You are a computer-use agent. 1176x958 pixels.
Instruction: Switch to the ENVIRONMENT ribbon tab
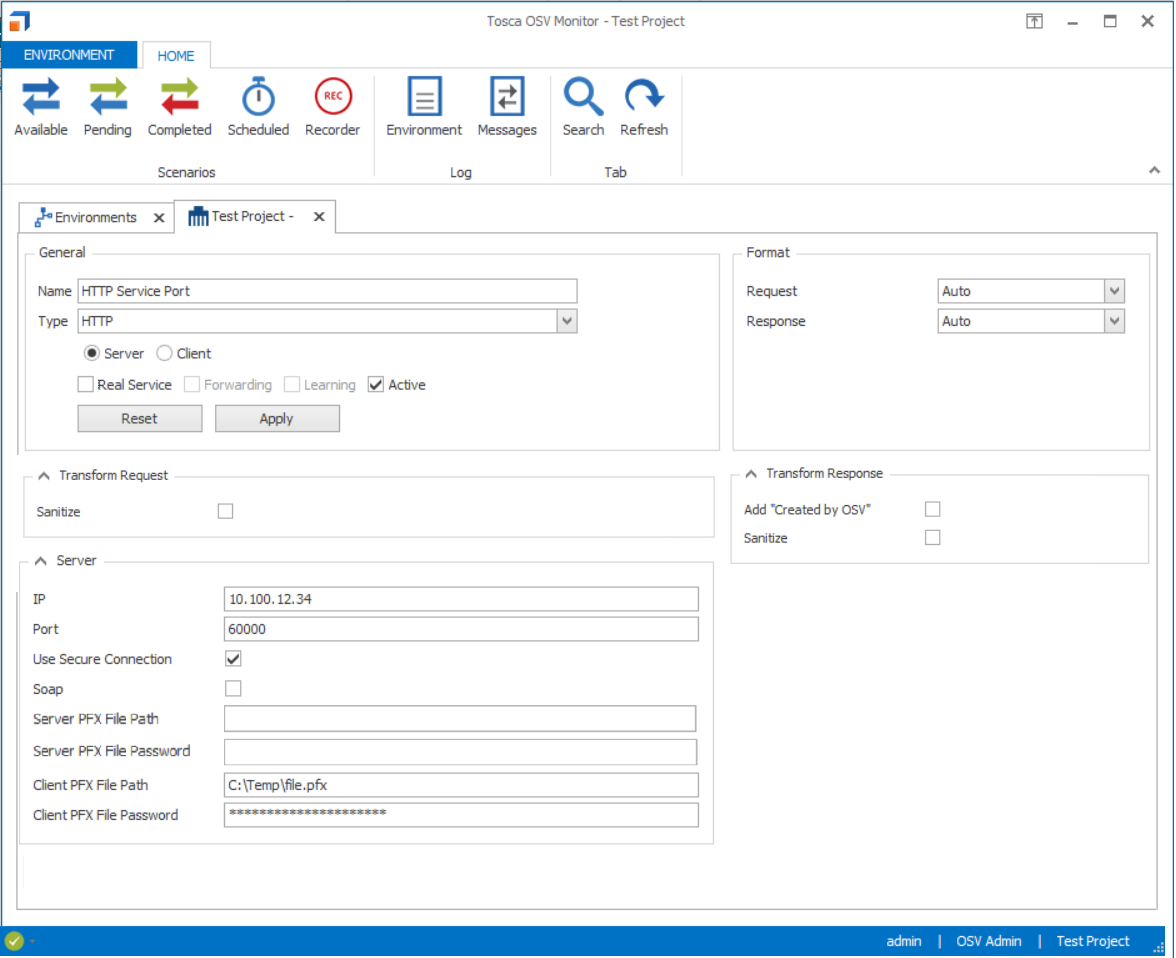coord(69,55)
